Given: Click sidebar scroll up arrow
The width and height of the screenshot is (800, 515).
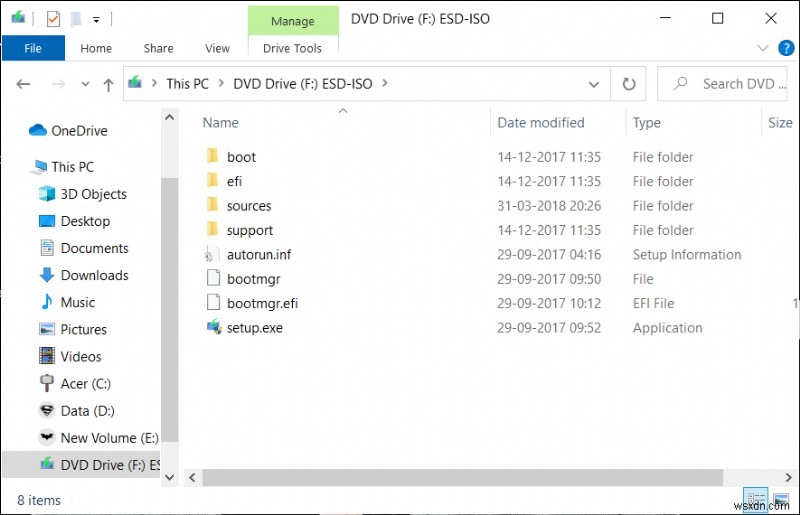Looking at the screenshot, I should (169, 117).
